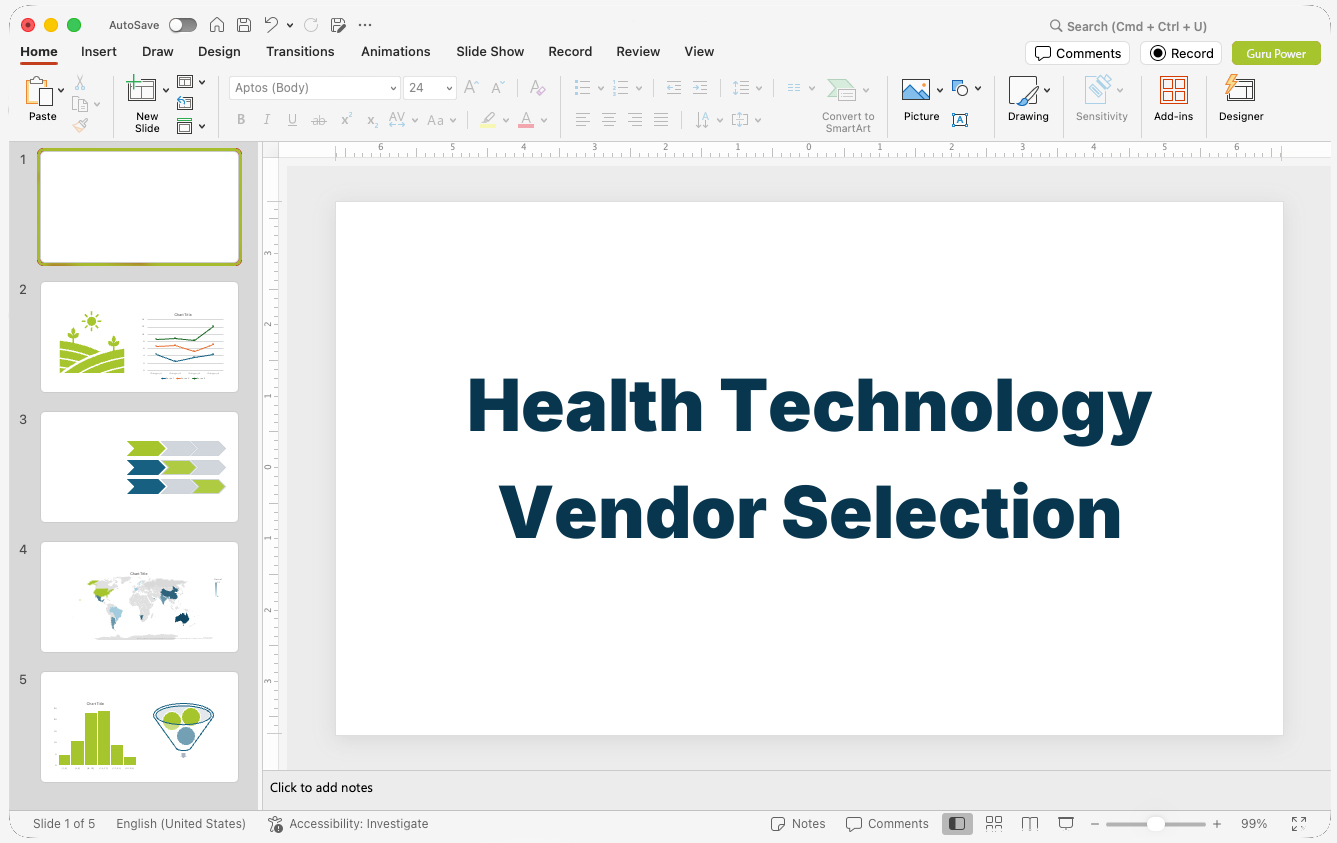1337x843 pixels.
Task: Click Comments in the status bar
Action: click(x=887, y=824)
